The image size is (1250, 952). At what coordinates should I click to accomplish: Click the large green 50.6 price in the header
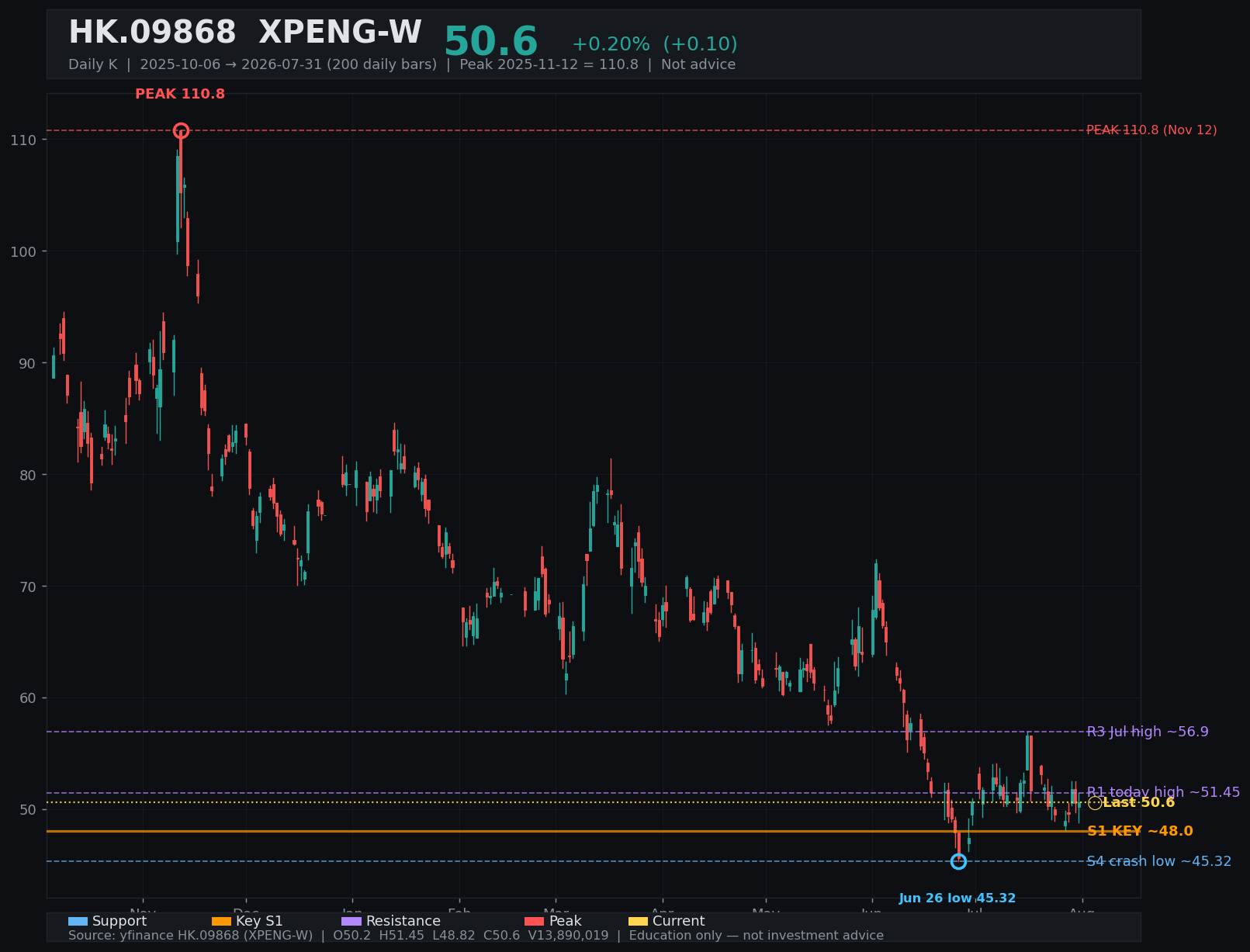point(490,42)
